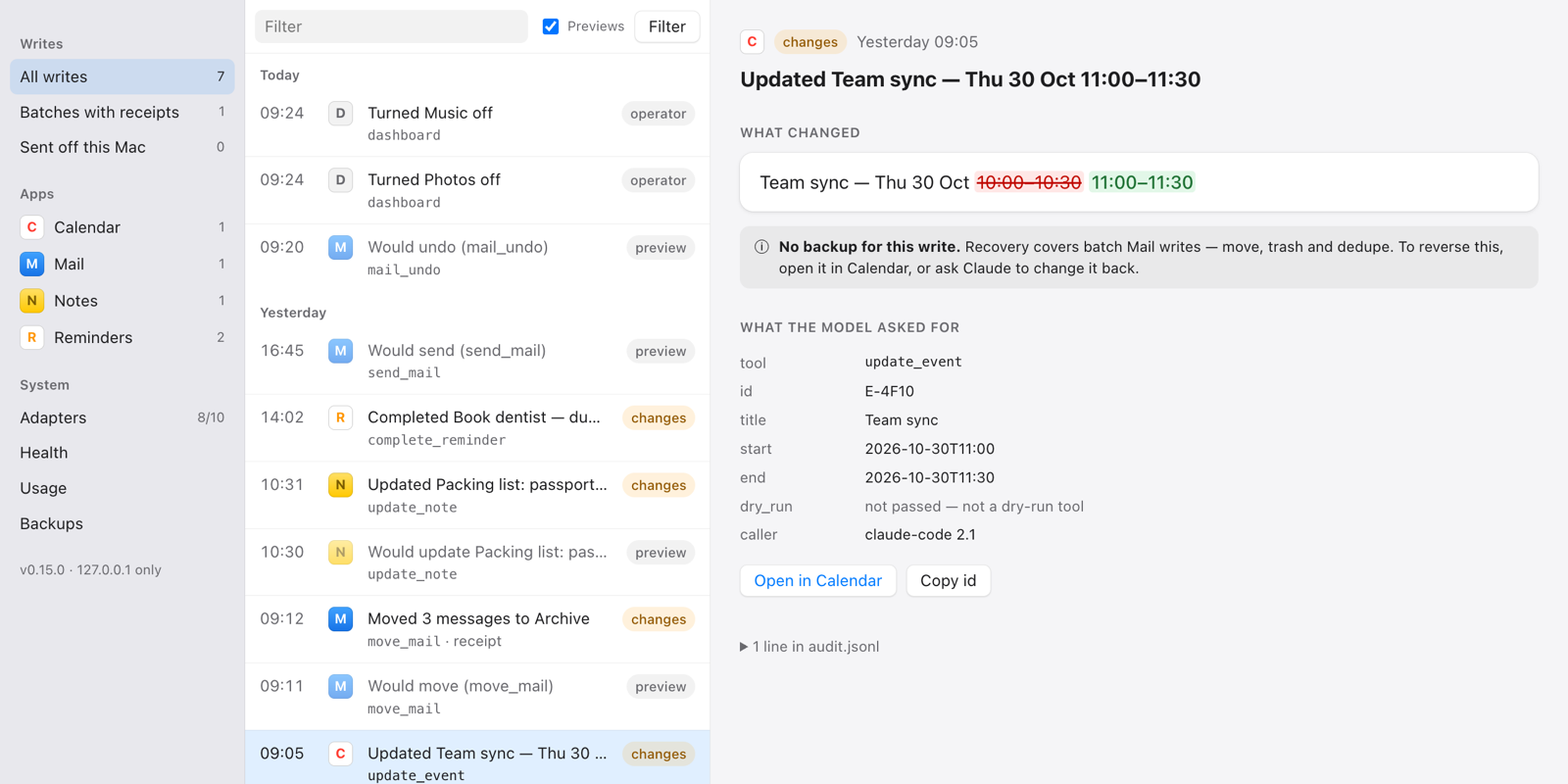
Task: Click the Reminders app icon in sidebar
Action: [31, 337]
